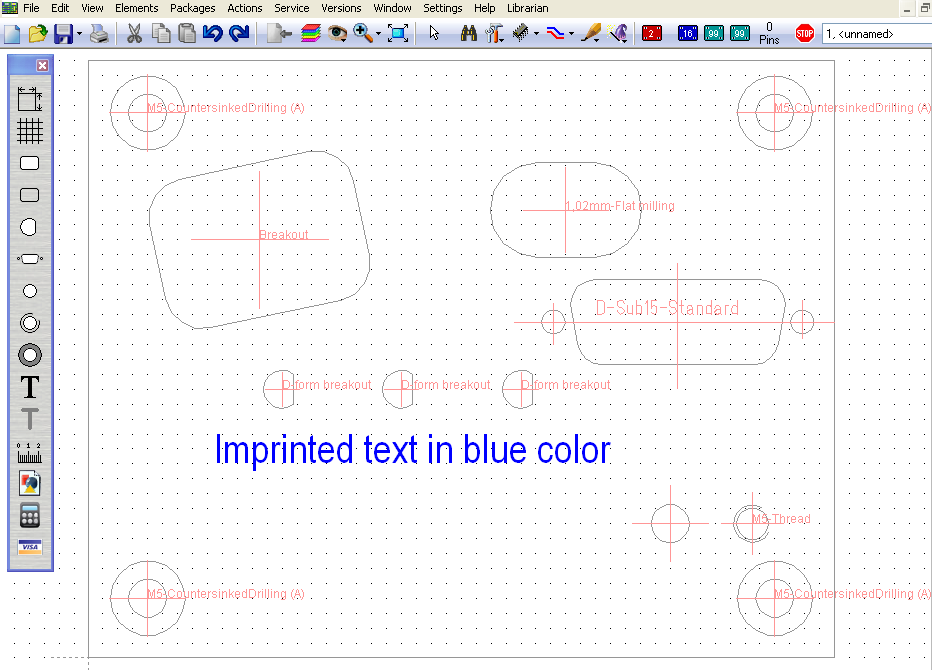Screen dimensions: 932x670
Task: Close the floating tool palette
Action: click(42, 65)
